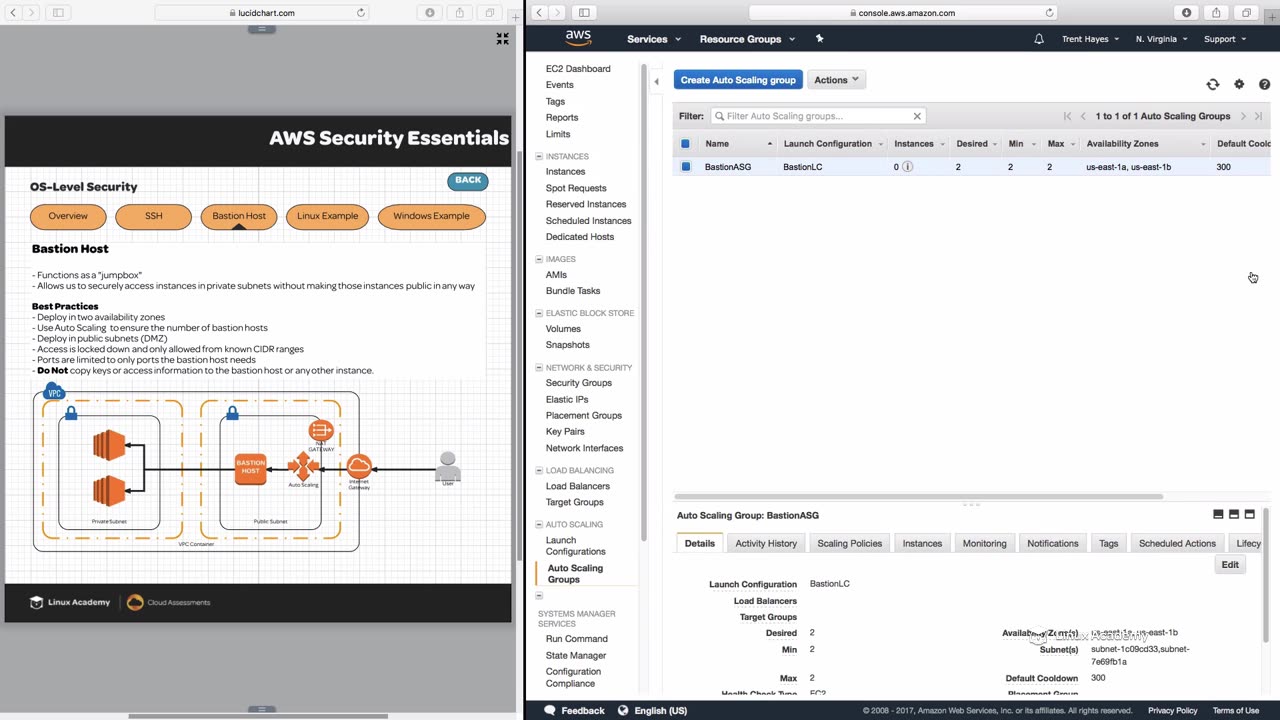
Task: Select the SSH tab in the Lucidchart slide
Action: tap(153, 216)
